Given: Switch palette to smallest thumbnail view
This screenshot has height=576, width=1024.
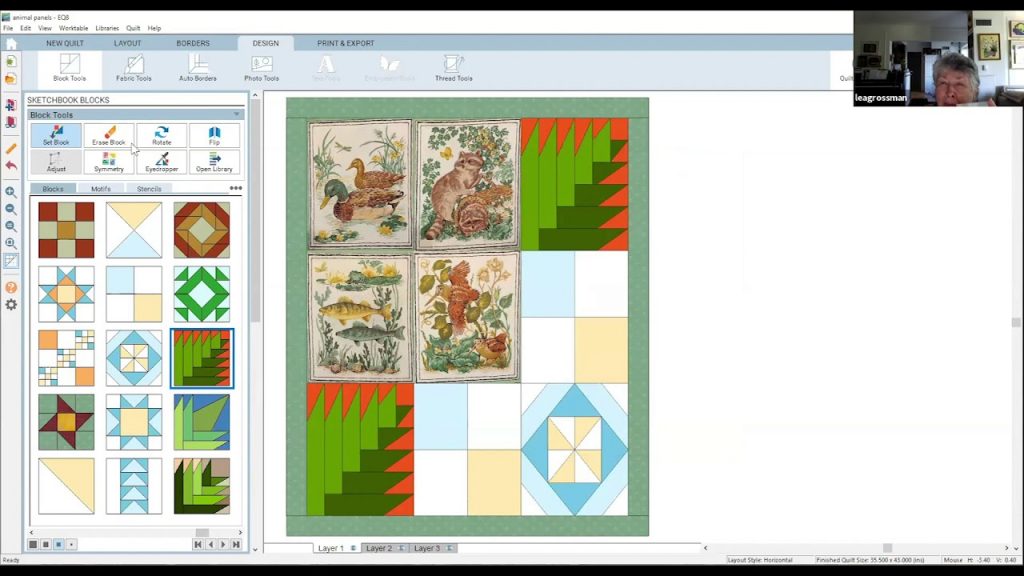Looking at the screenshot, I should tap(72, 544).
